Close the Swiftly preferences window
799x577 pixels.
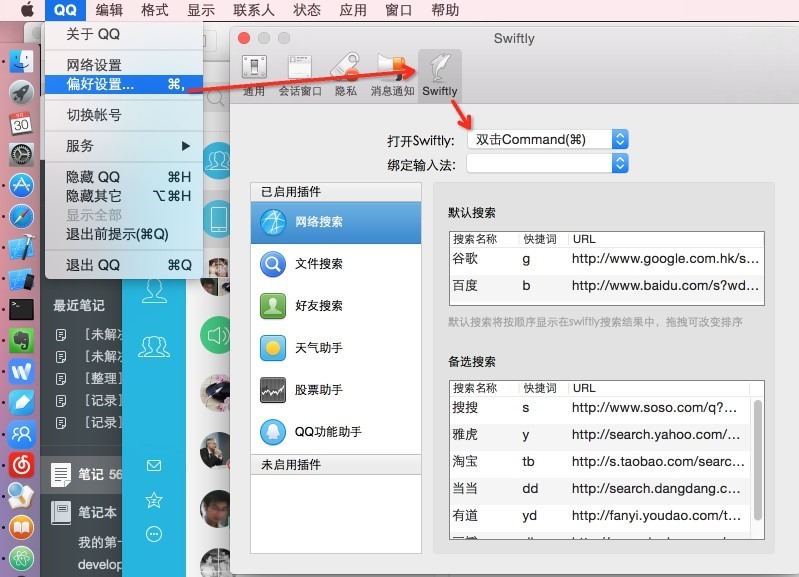tap(244, 38)
